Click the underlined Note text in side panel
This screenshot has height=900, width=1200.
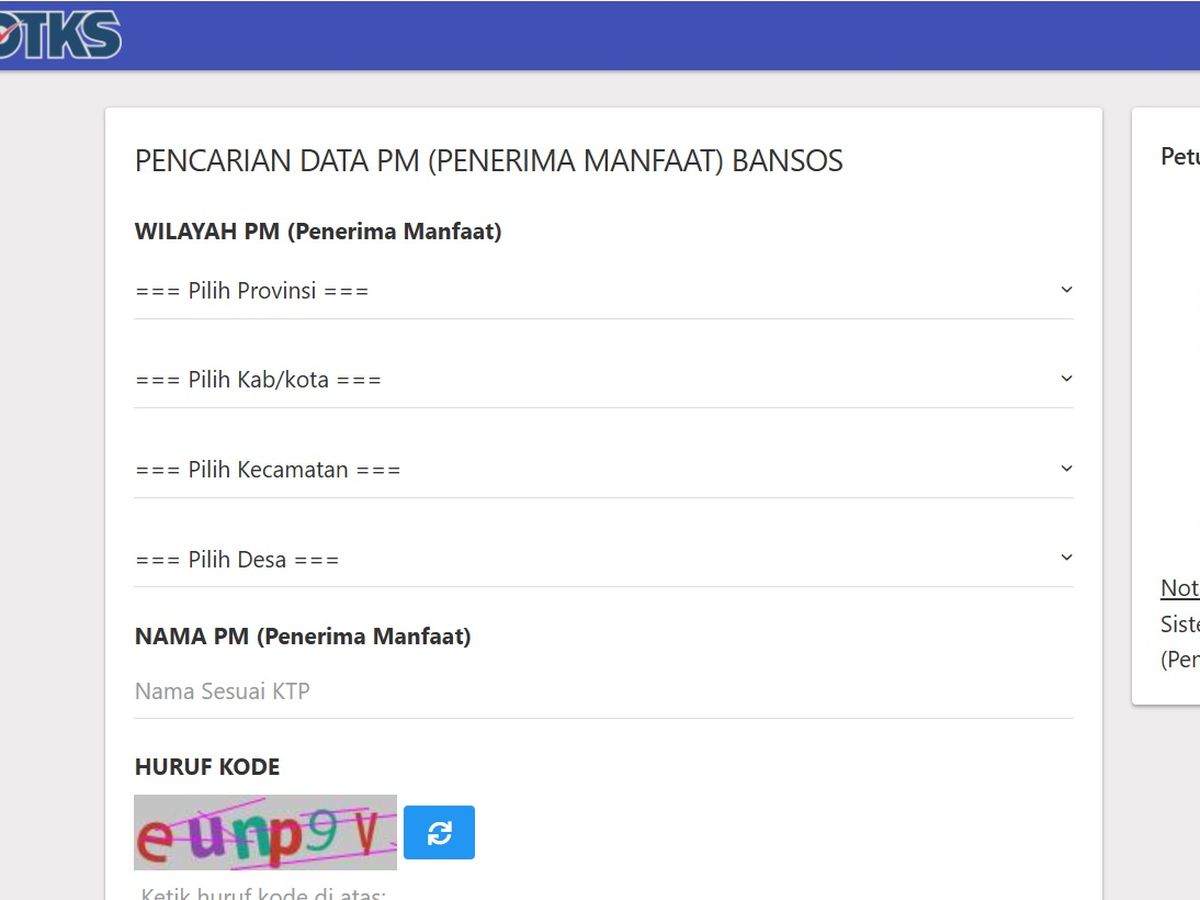[x=1180, y=588]
